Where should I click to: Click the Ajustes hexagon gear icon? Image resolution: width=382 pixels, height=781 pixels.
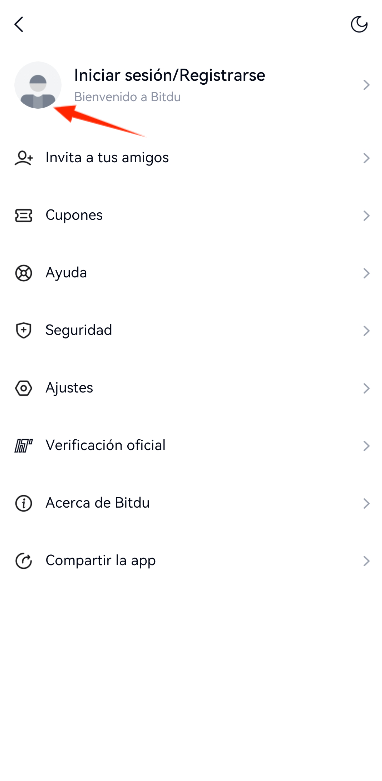[23, 388]
